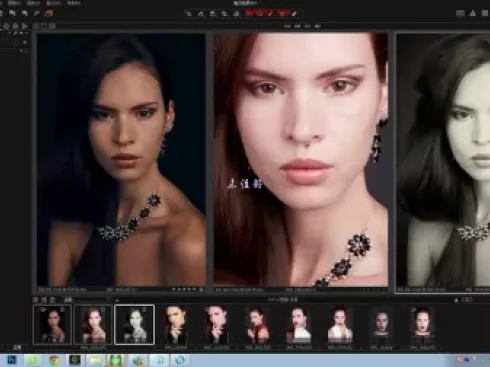Select the first cursor tool in the center toolbar

(x=189, y=14)
